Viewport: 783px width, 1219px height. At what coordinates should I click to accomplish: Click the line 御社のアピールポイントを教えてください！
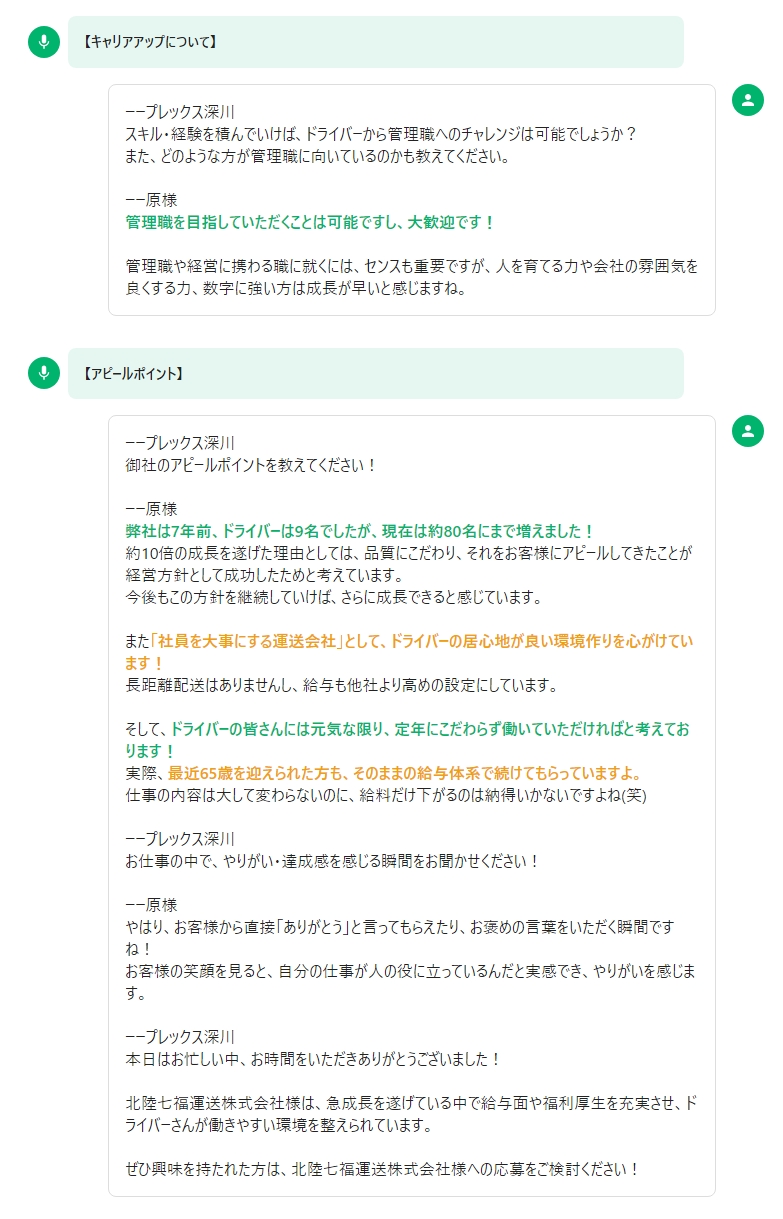(x=251, y=465)
